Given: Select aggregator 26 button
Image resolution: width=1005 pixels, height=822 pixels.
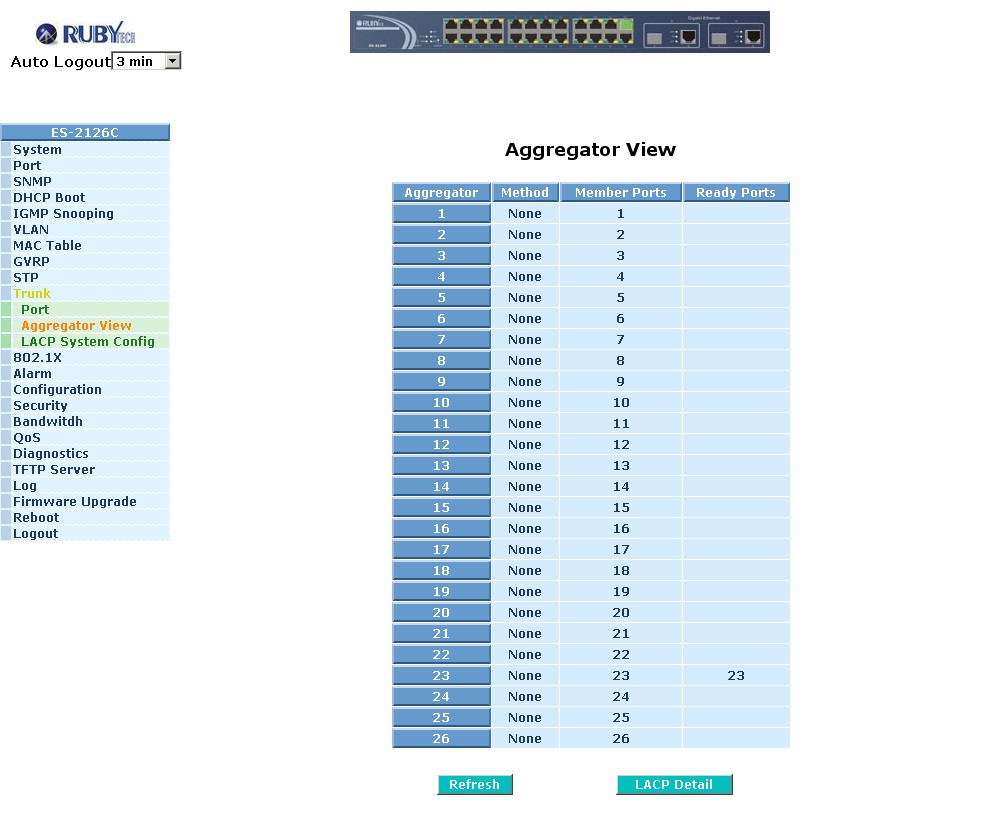Looking at the screenshot, I should 441,739.
